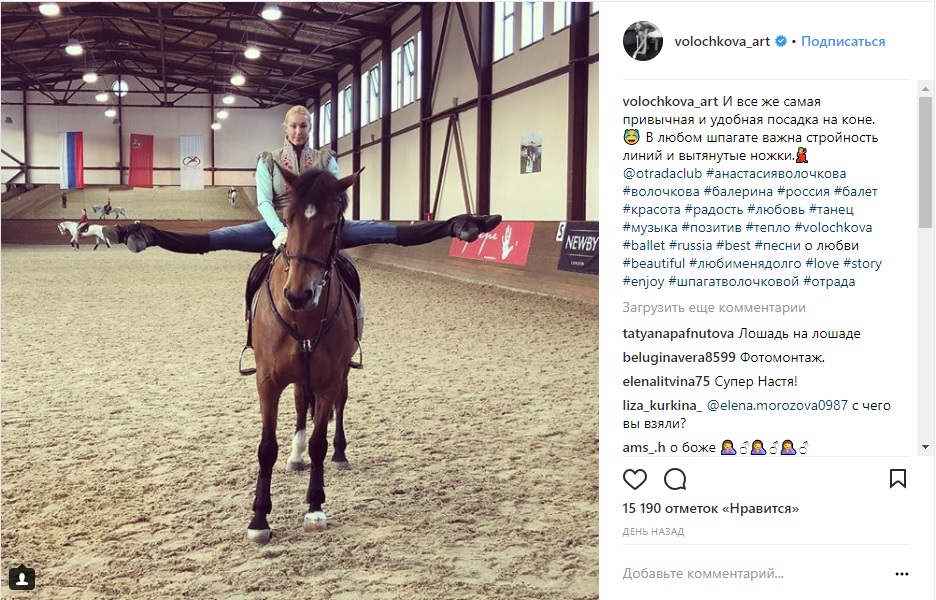936x600 pixels.
Task: Open volochkova_art profile avatar
Action: 643,41
